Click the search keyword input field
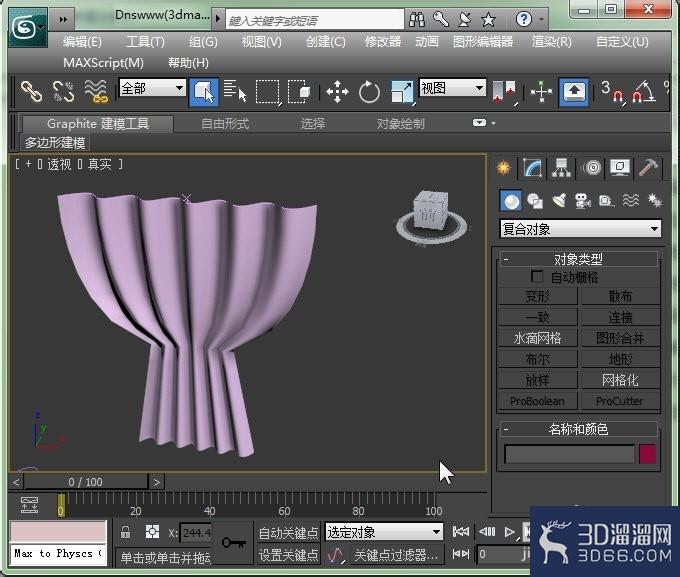 coord(315,20)
